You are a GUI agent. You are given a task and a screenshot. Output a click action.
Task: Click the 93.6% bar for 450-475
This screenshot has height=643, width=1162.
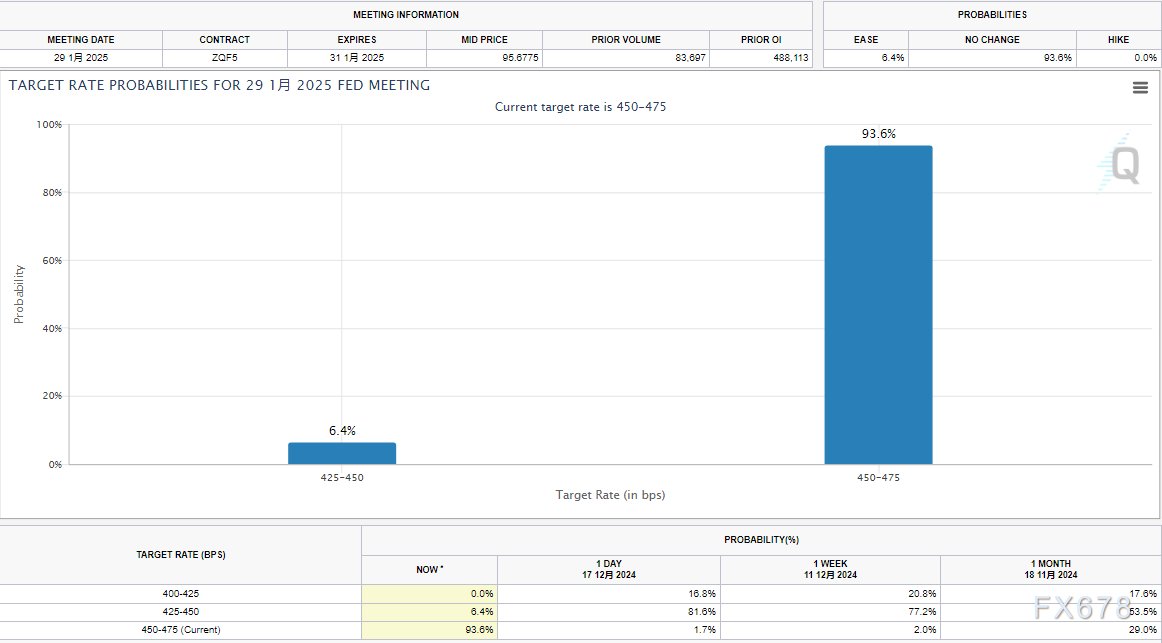click(x=878, y=305)
